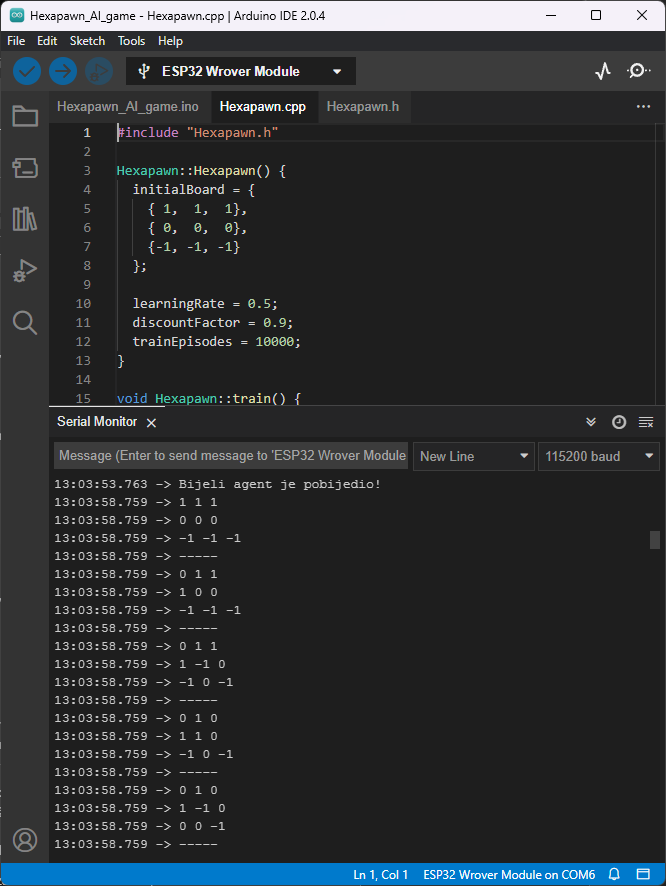Image resolution: width=666 pixels, height=886 pixels.
Task: Switch to the Hexapawn.h tab
Action: click(359, 106)
